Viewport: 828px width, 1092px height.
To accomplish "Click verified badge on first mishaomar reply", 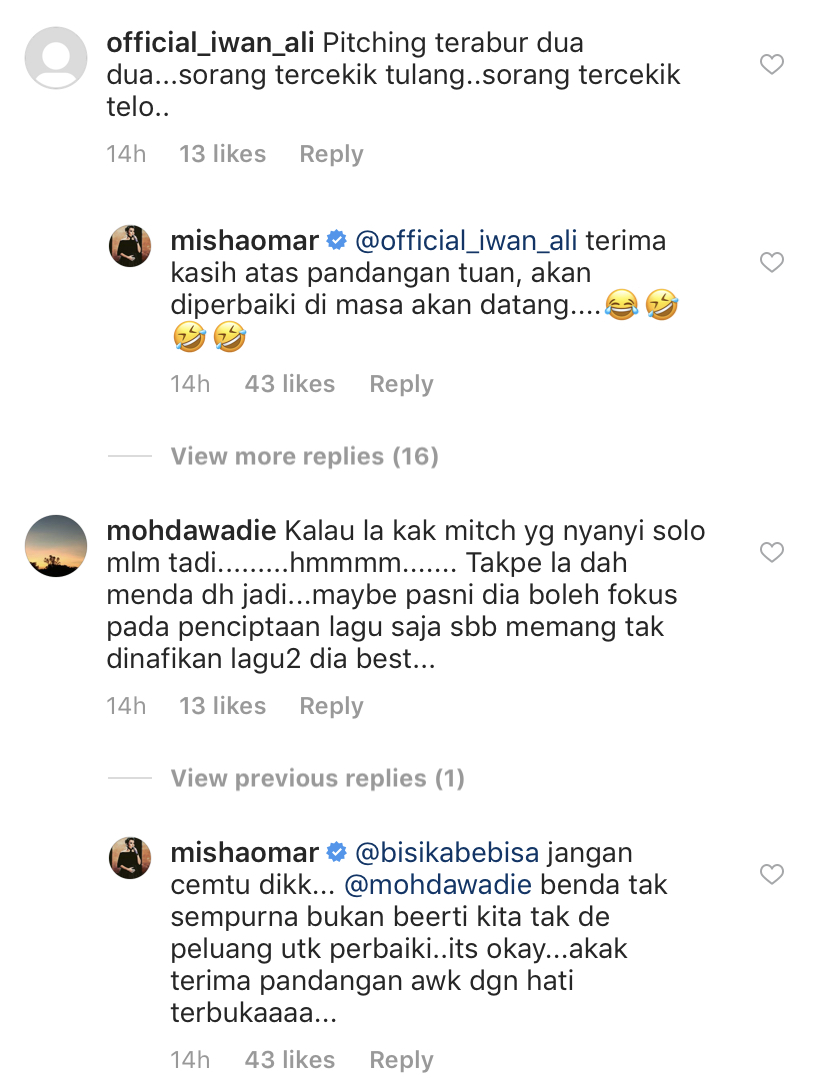I will [337, 241].
